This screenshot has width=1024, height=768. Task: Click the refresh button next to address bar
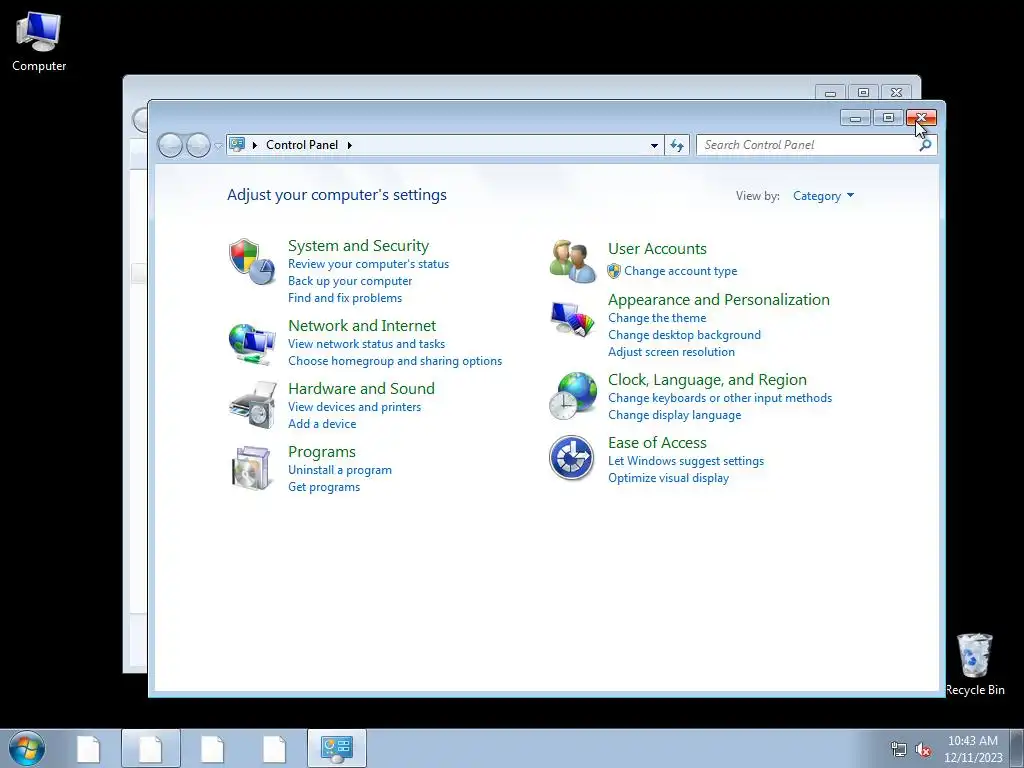tap(677, 145)
